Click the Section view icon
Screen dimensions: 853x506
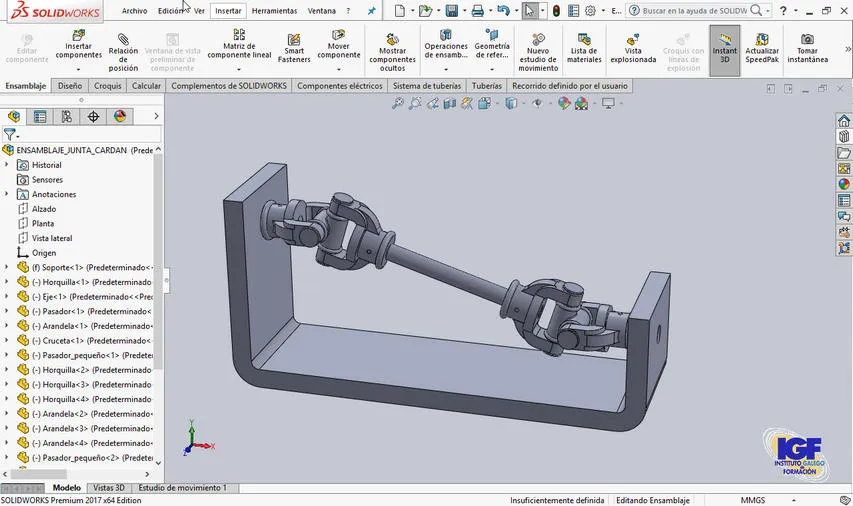[450, 103]
